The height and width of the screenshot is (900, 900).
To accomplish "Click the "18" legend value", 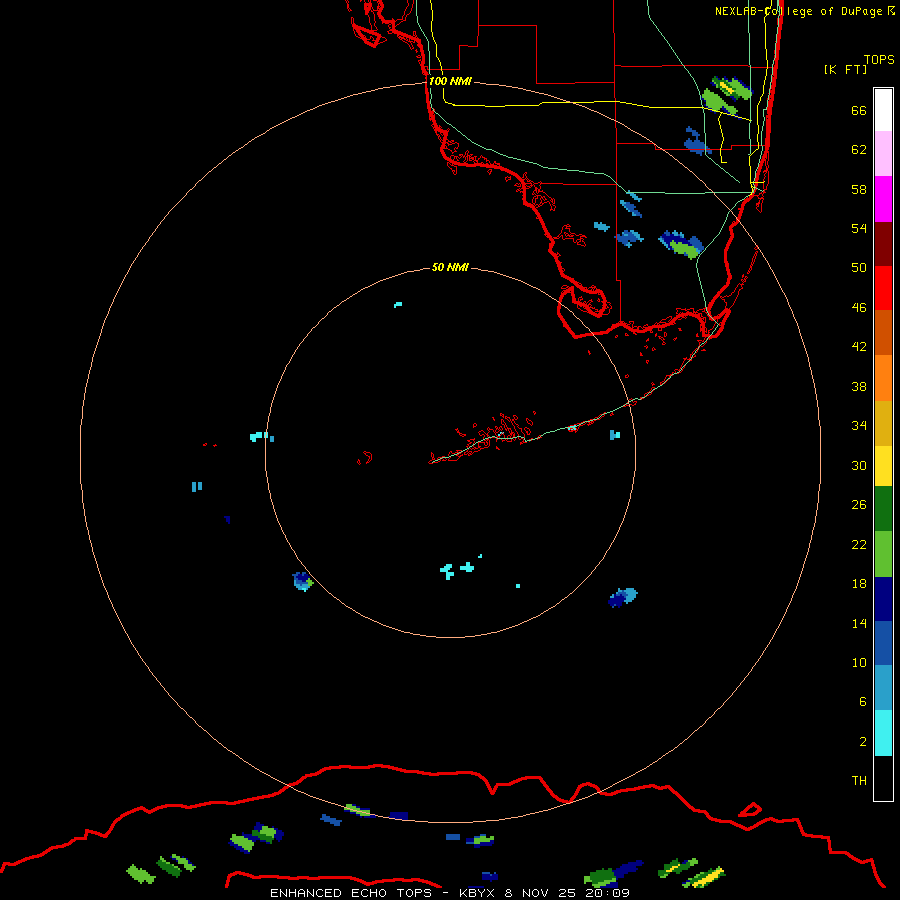I will (x=859, y=584).
